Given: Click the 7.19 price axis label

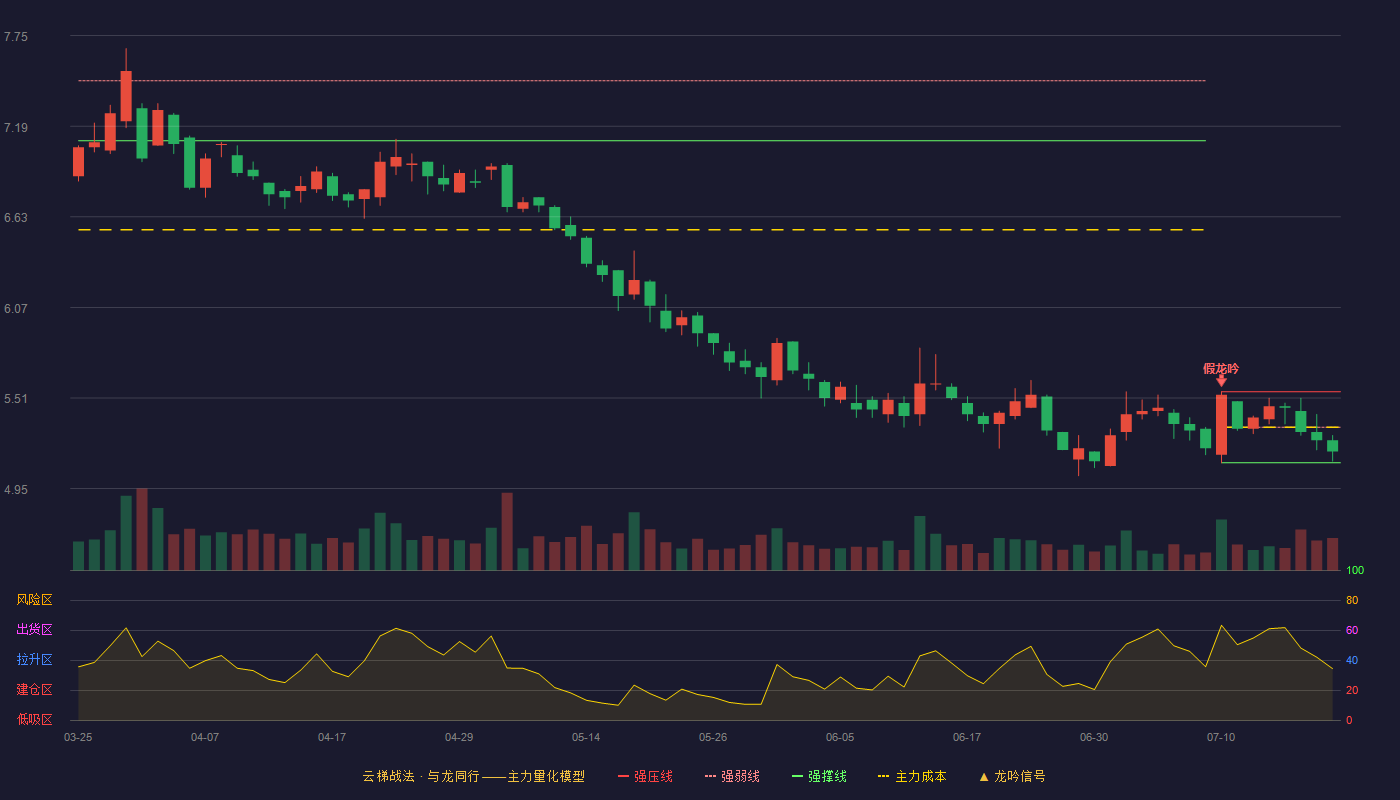Looking at the screenshot, I should (x=16, y=128).
